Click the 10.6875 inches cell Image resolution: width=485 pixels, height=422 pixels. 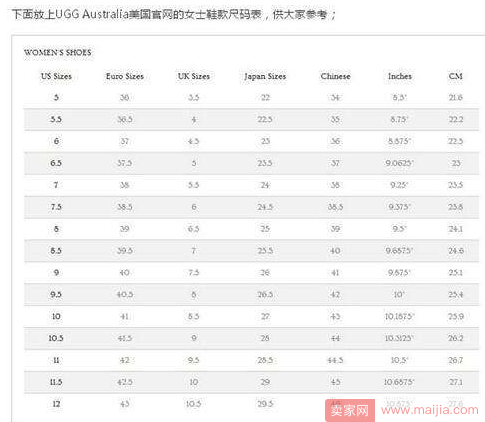[x=399, y=382]
